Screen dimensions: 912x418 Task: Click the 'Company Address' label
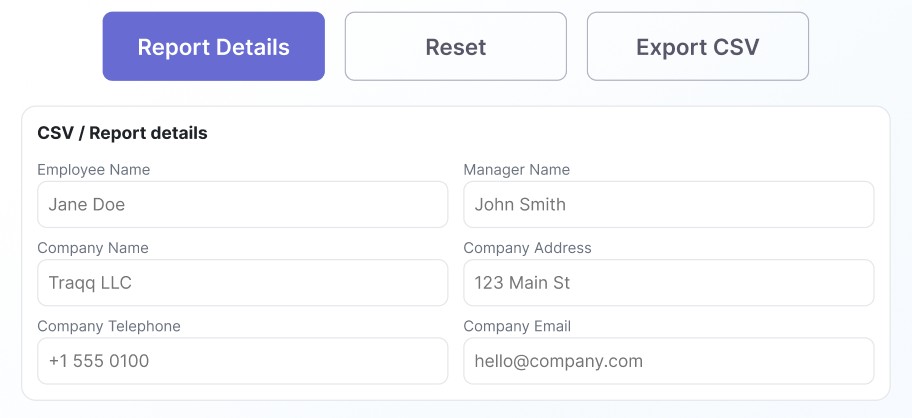[x=527, y=248]
